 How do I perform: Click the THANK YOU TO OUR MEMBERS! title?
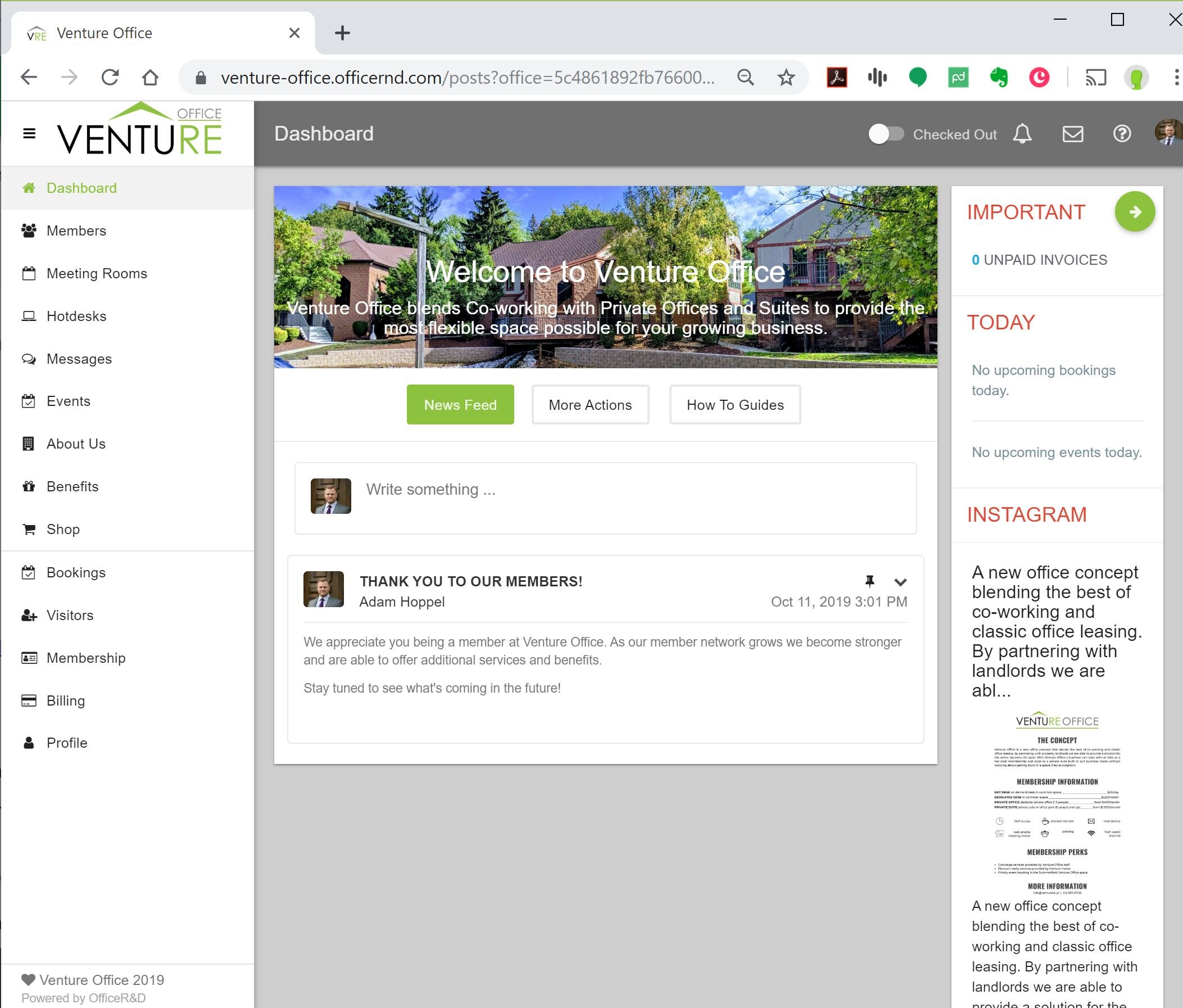(471, 581)
